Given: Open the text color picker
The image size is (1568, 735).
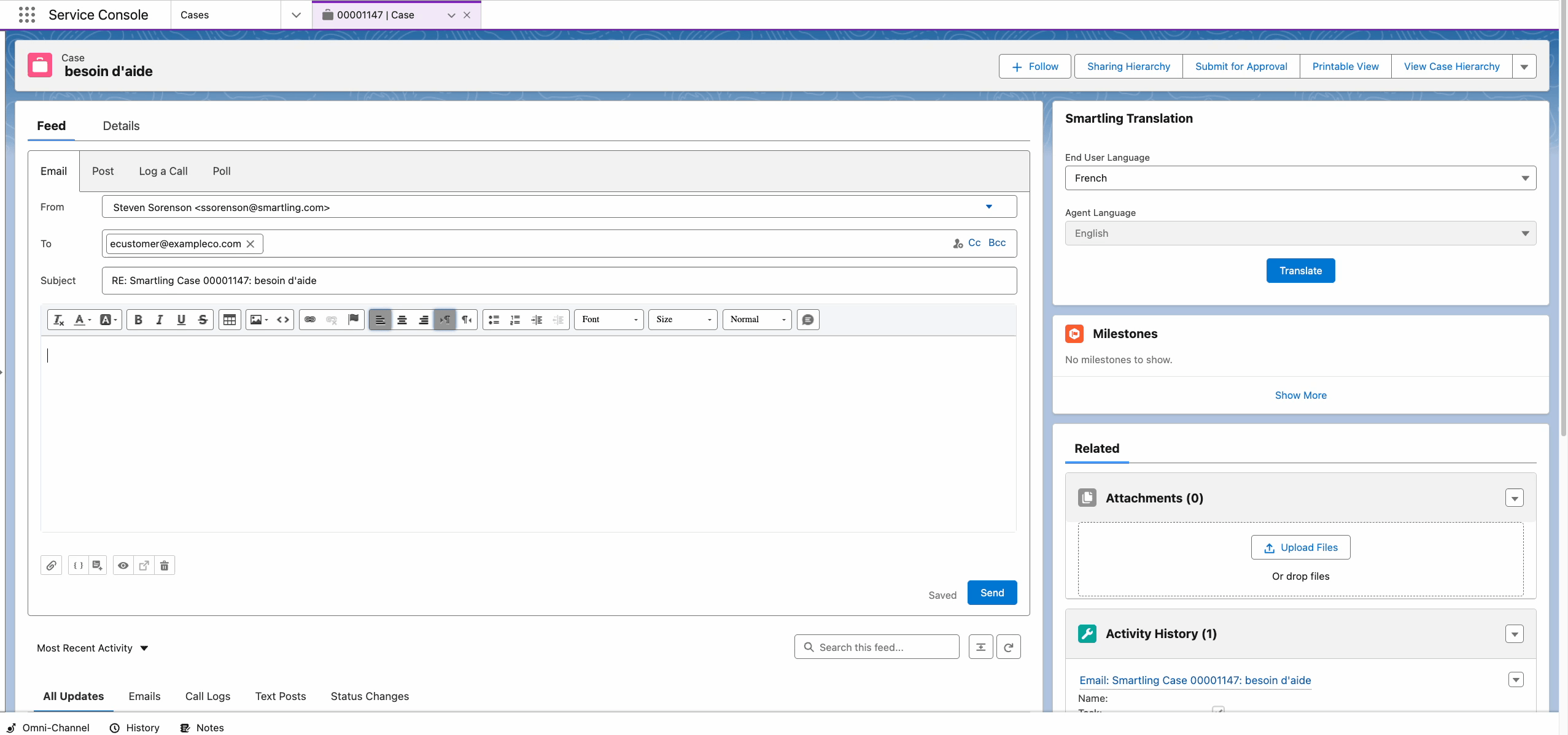Looking at the screenshot, I should click(x=82, y=320).
